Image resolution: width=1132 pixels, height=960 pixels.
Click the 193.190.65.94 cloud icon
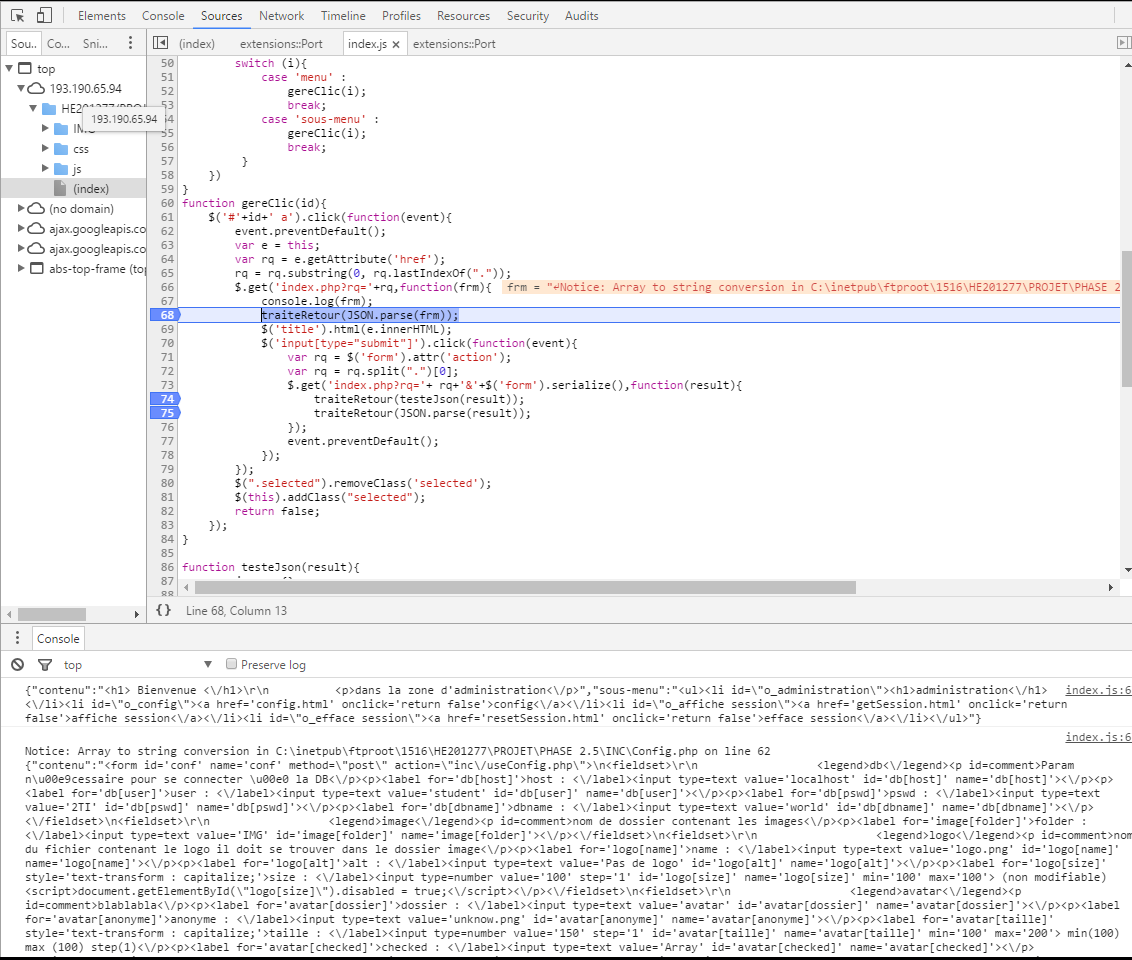(36, 88)
